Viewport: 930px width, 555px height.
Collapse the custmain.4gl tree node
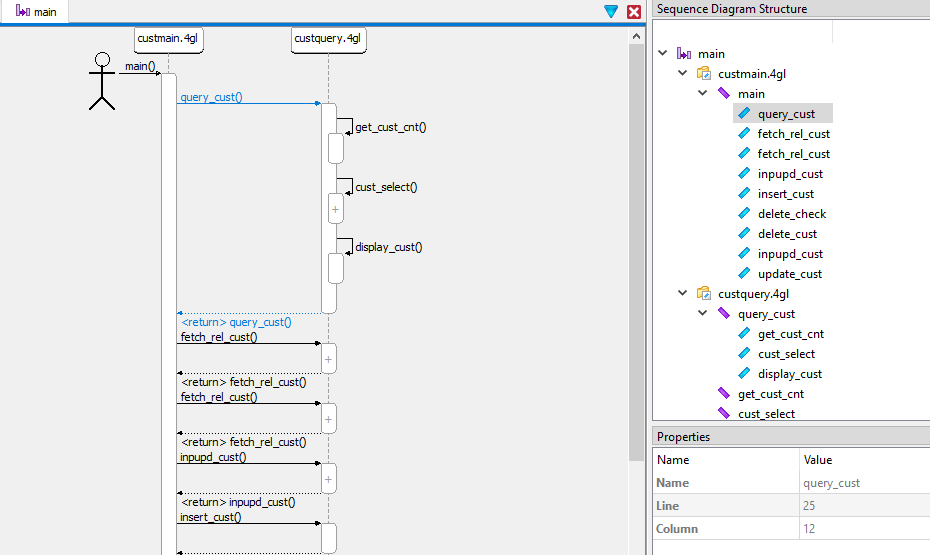(x=683, y=74)
